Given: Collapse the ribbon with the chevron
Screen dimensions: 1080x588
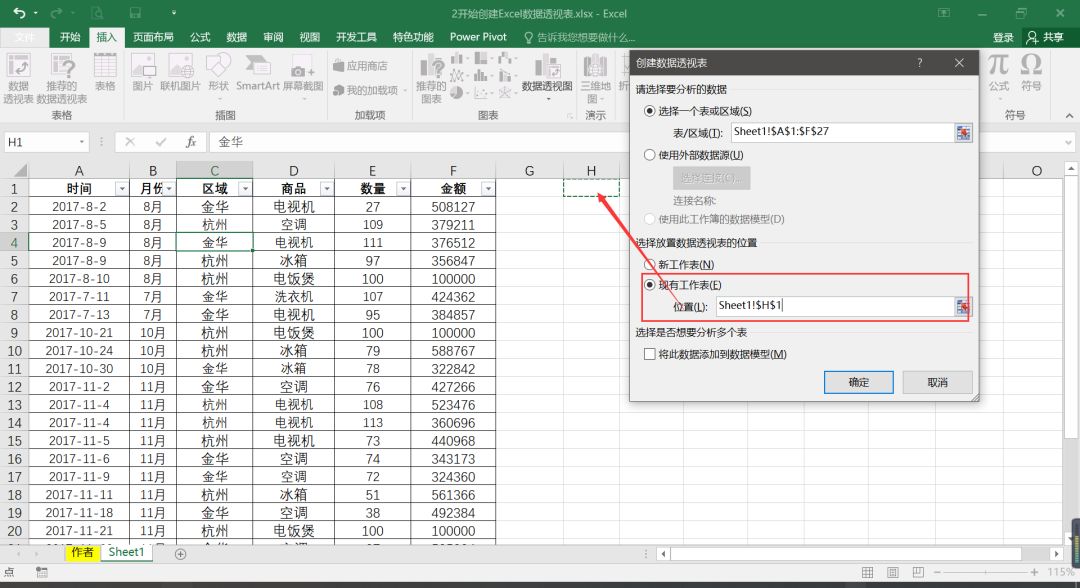Looking at the screenshot, I should (1069, 116).
